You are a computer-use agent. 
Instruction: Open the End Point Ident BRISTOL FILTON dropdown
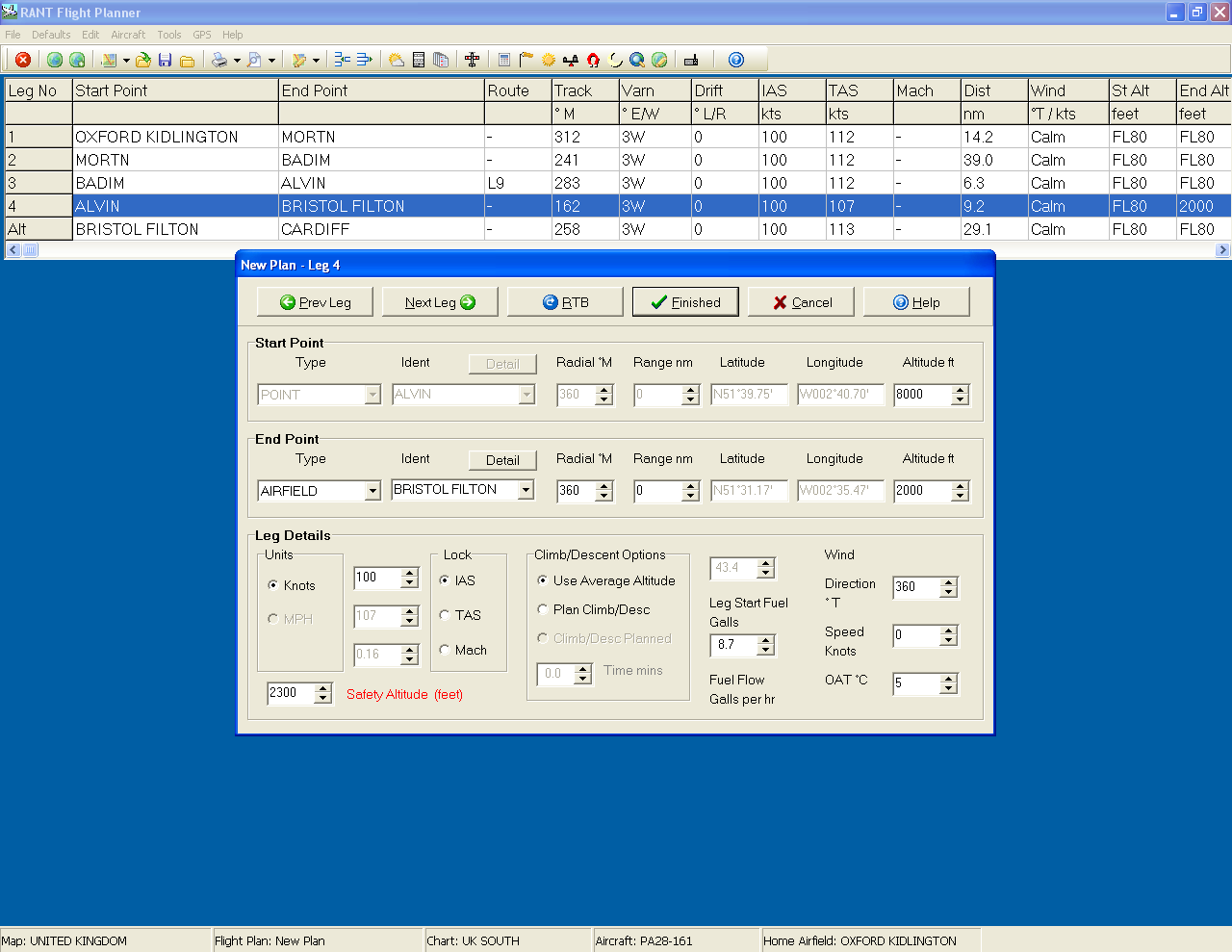point(526,490)
